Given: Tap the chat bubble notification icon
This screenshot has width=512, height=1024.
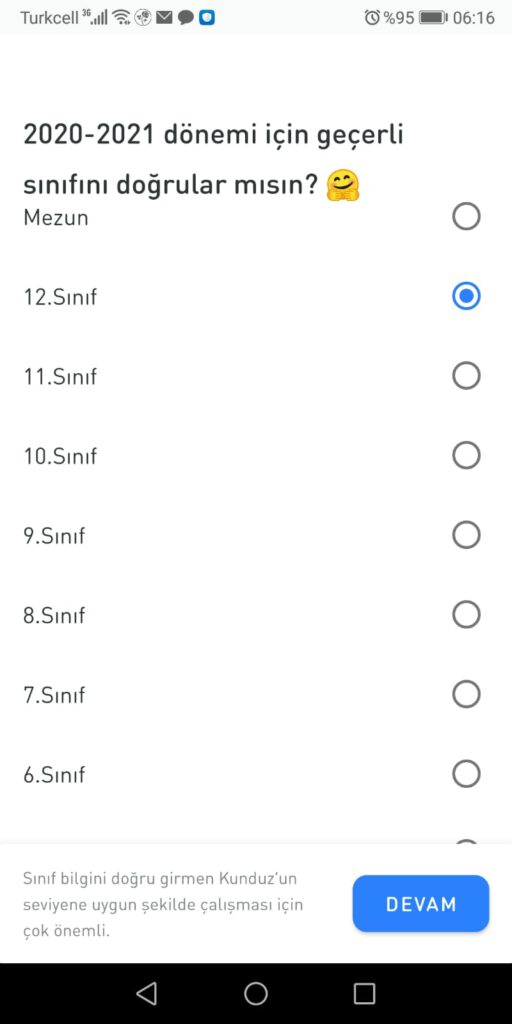Looking at the screenshot, I should pos(185,18).
